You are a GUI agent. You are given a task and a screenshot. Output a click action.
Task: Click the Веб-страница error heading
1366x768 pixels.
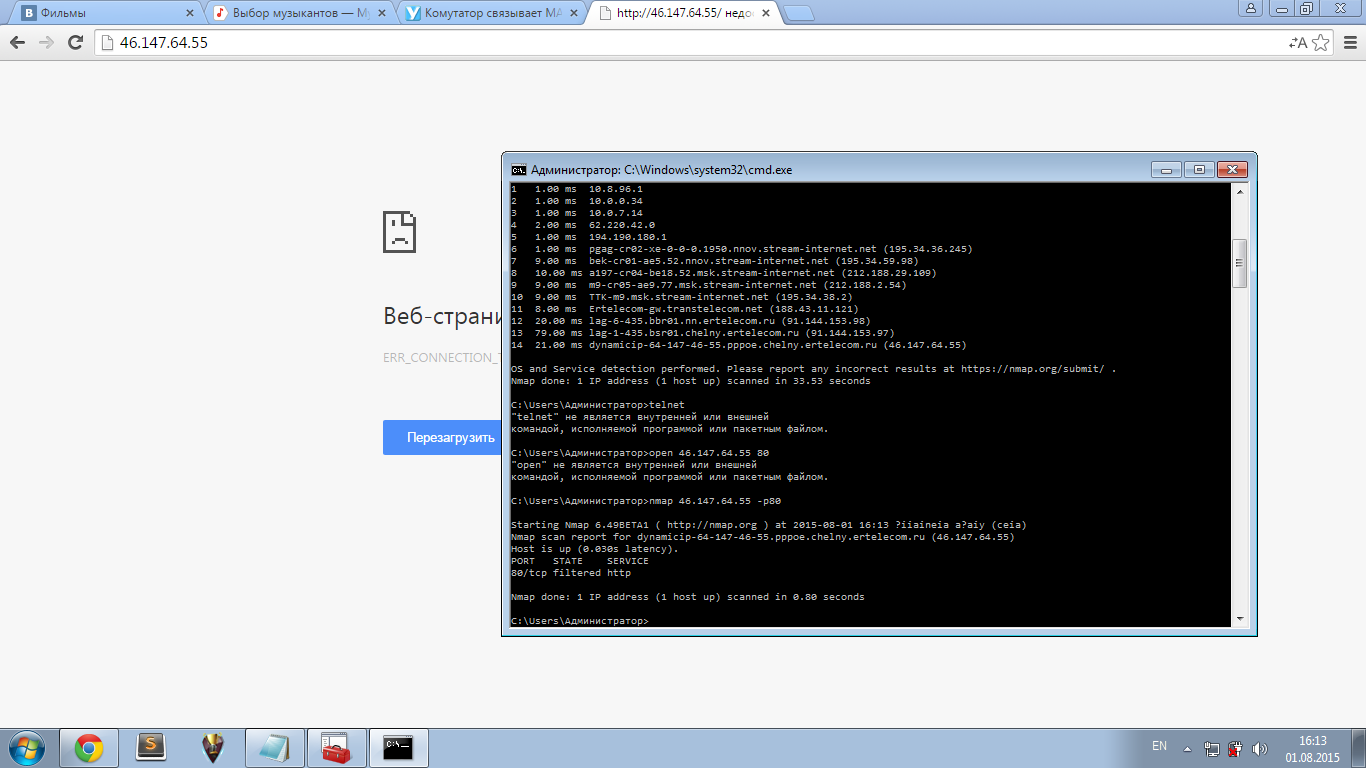pyautogui.click(x=442, y=317)
